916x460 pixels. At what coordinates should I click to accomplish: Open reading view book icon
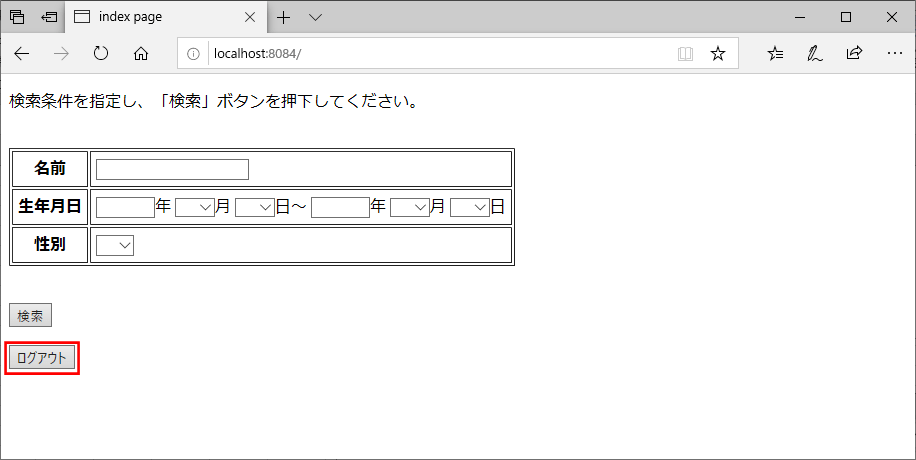coord(685,54)
